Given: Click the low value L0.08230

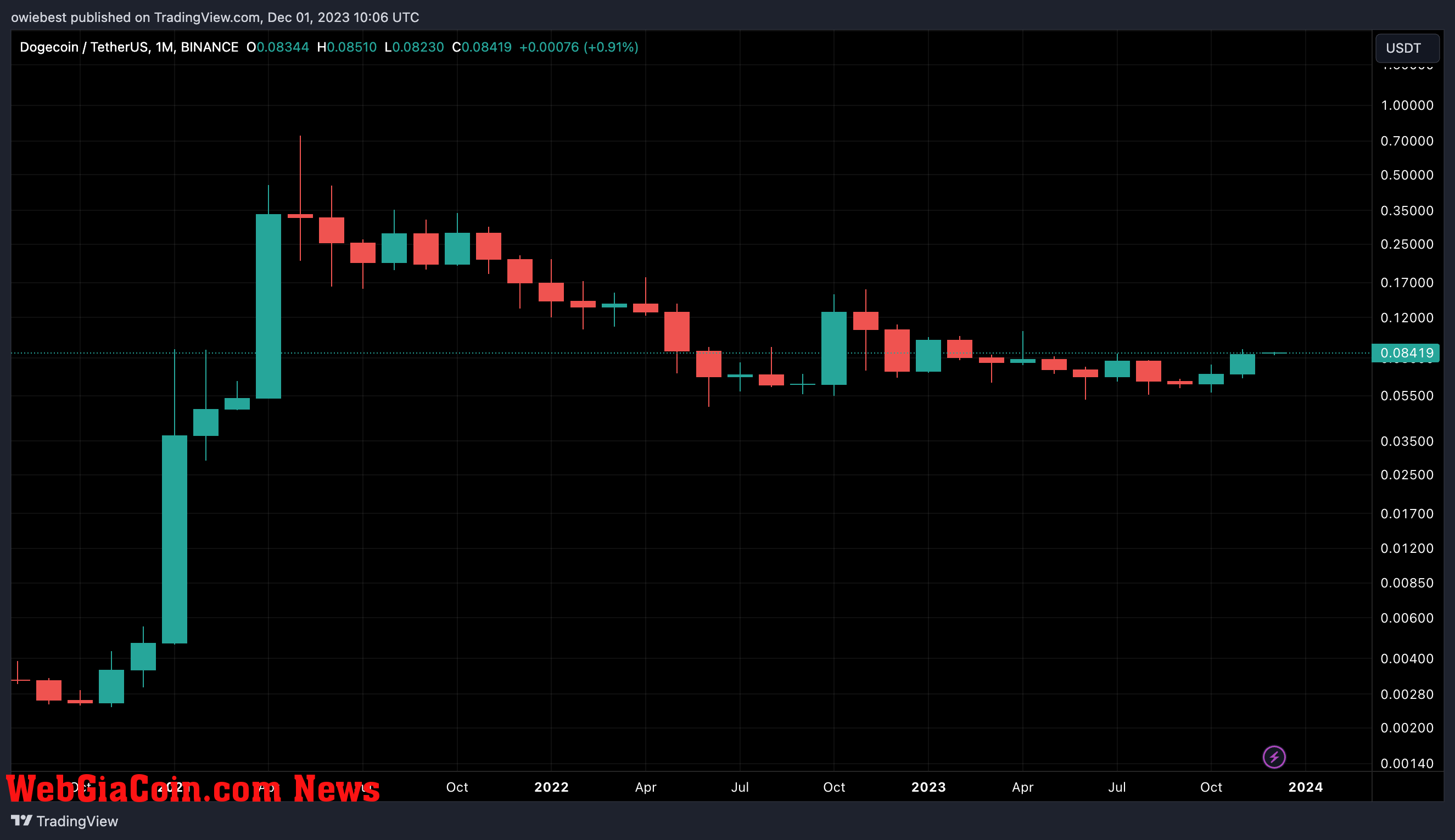Looking at the screenshot, I should click(414, 47).
